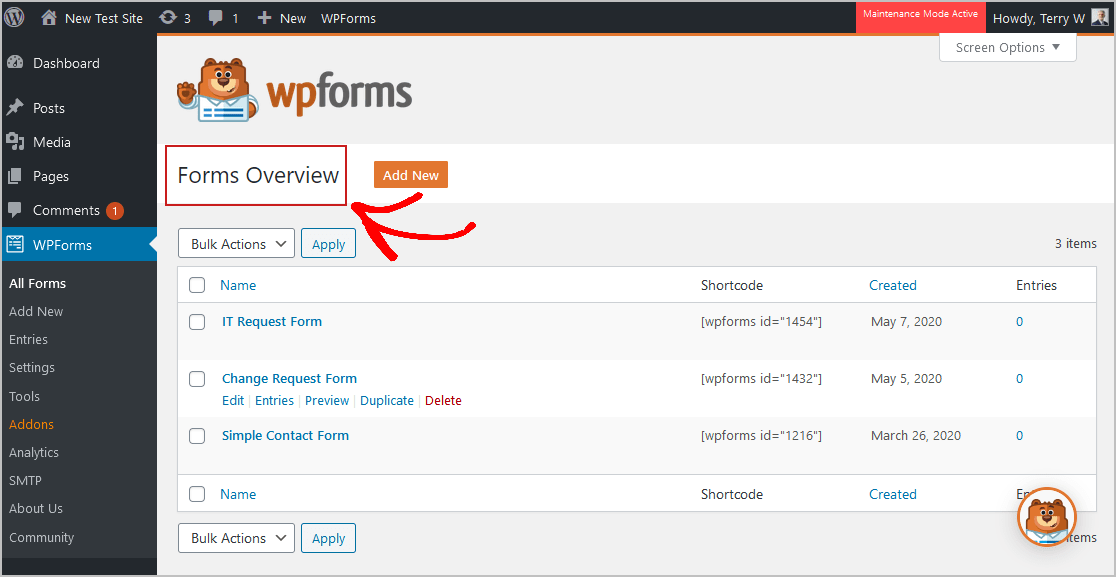
Task: Open About Us in WPForms submenu
Action: (36, 509)
